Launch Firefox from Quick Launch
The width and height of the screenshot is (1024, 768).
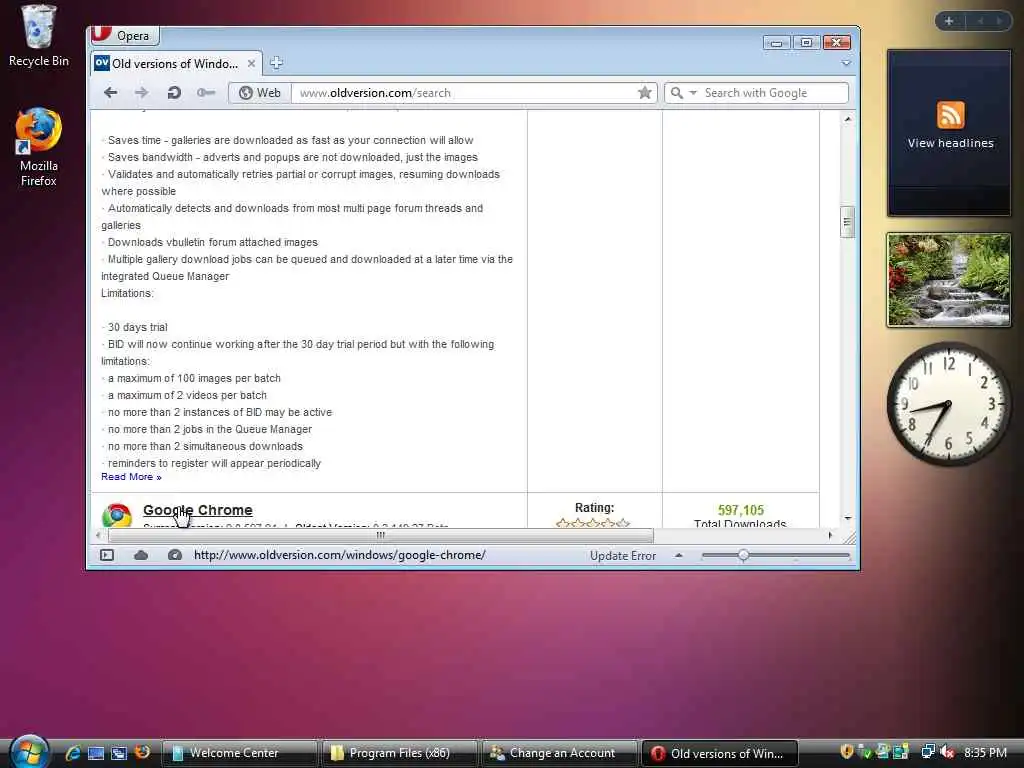pyautogui.click(x=142, y=752)
